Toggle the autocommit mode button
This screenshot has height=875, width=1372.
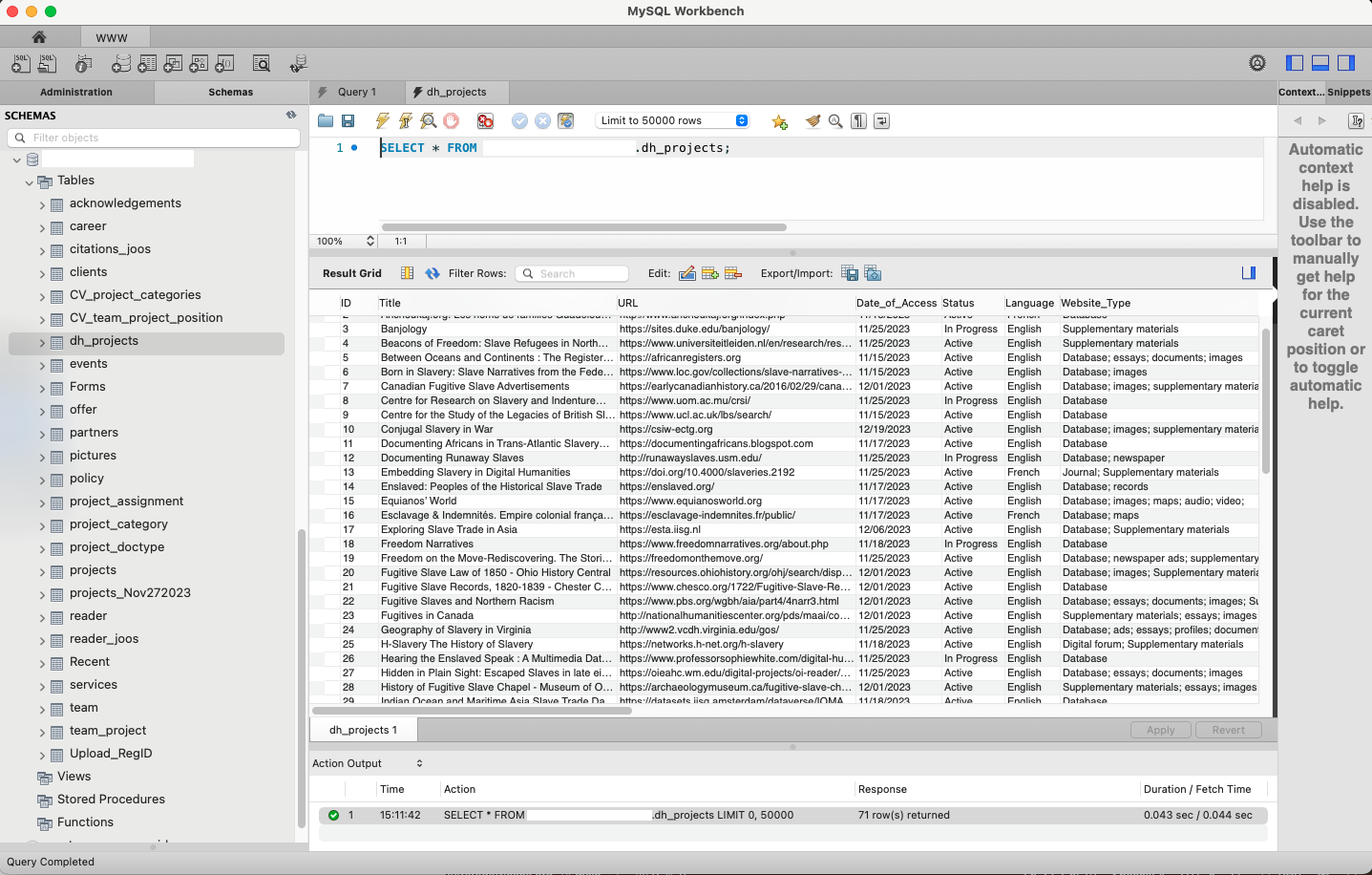click(566, 121)
